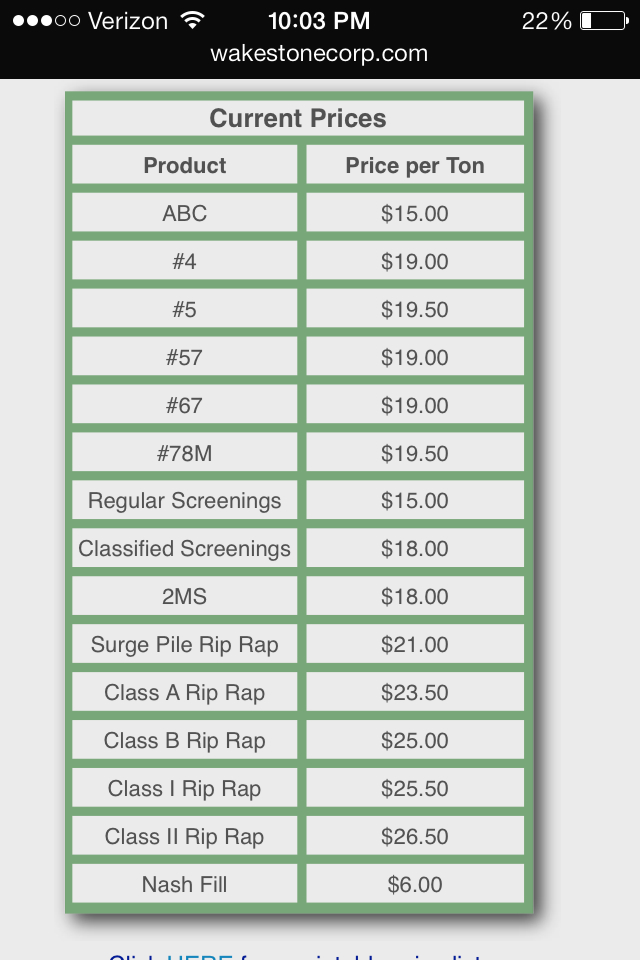Tap the Regular Screenings cell
The image size is (640, 960).
185,501
